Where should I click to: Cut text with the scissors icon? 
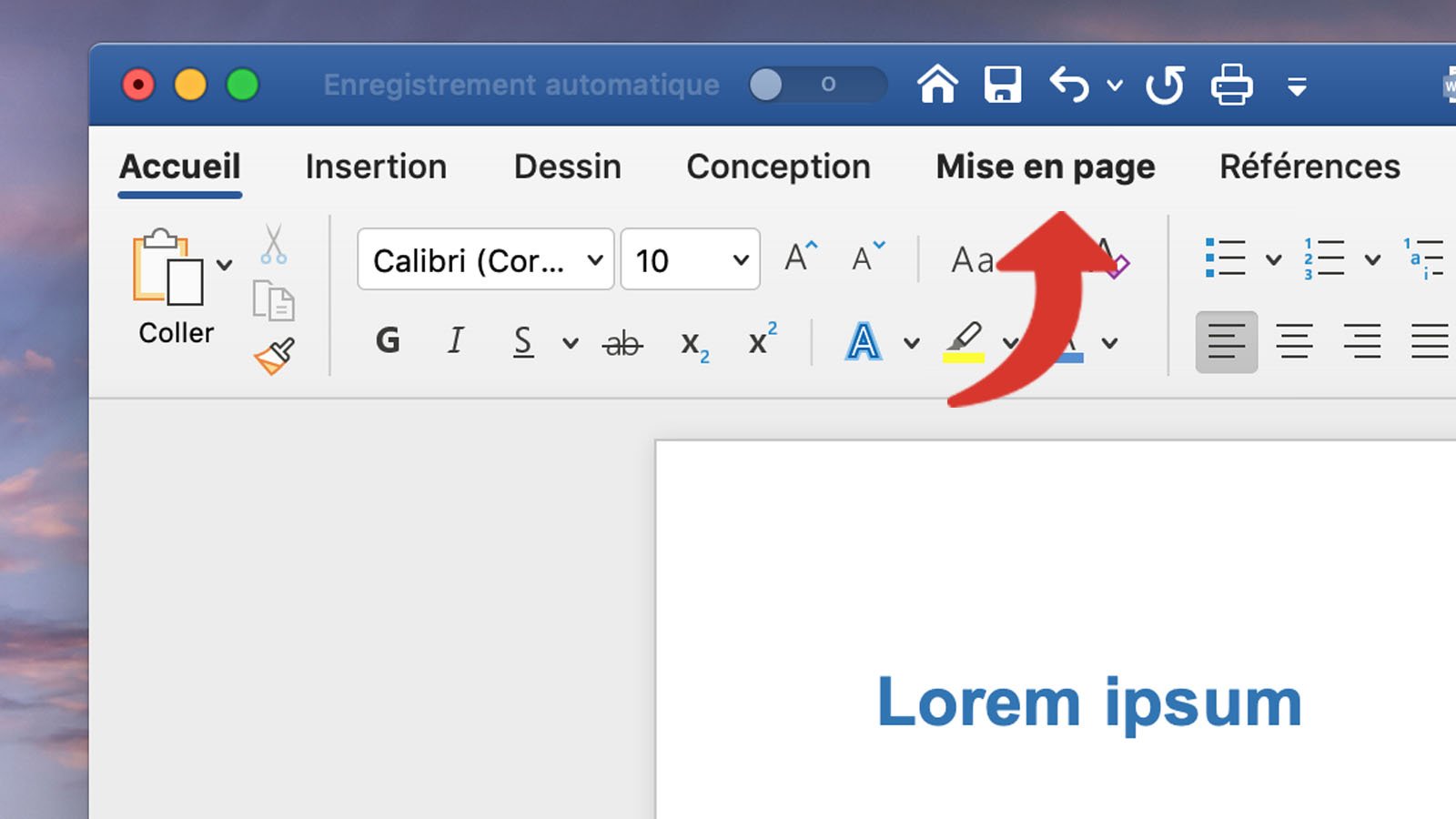[x=273, y=244]
